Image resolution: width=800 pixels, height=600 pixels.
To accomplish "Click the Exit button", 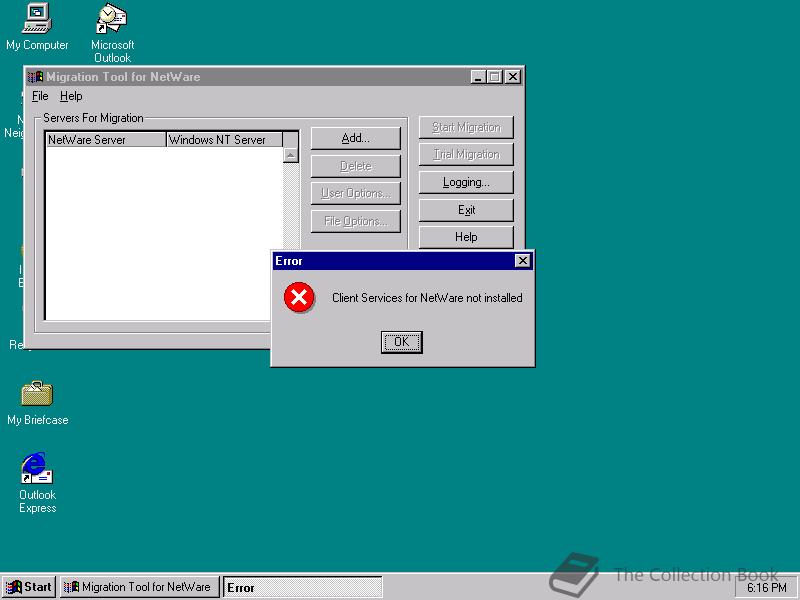I will tap(466, 210).
